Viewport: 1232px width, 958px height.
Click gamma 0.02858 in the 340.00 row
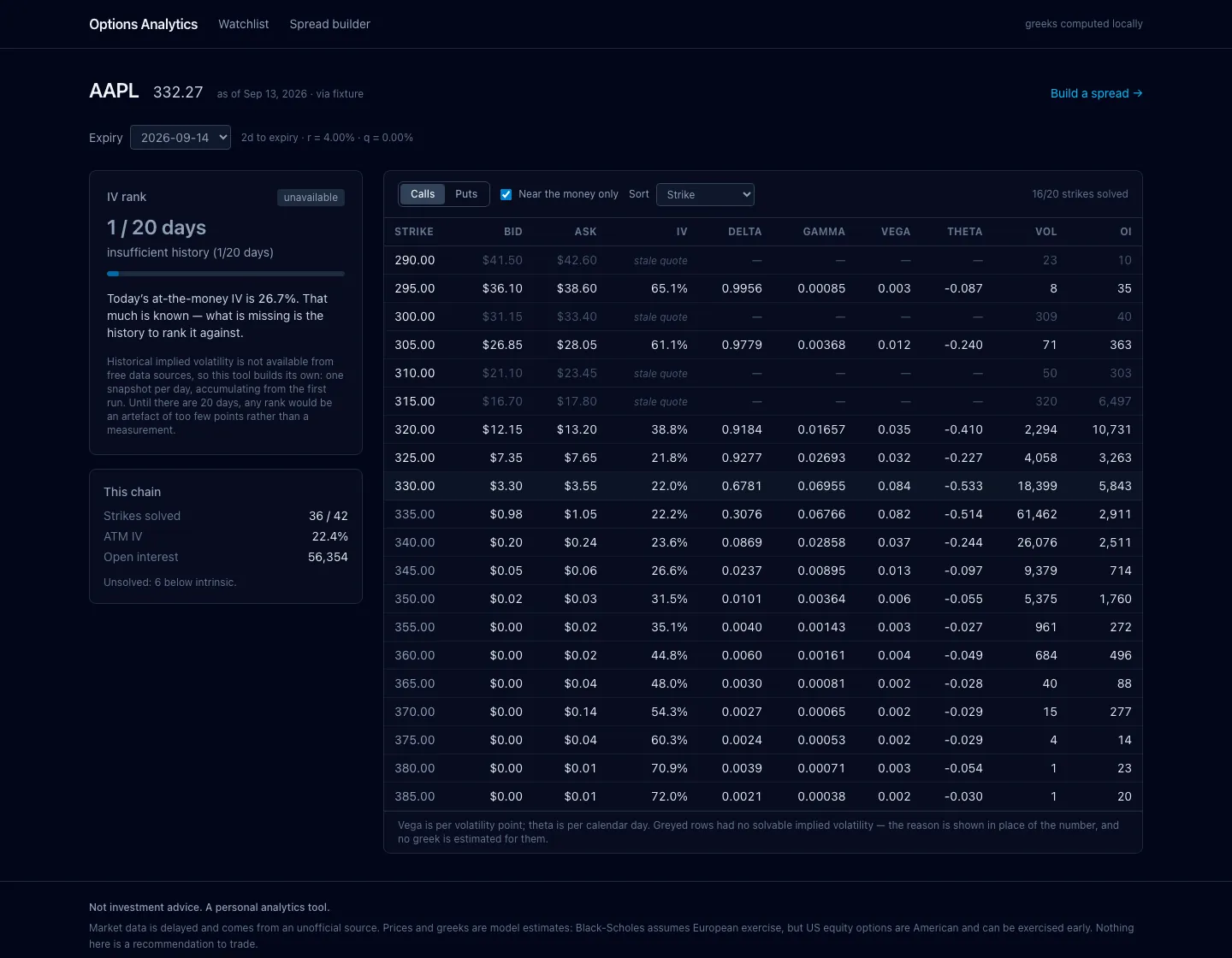point(821,542)
